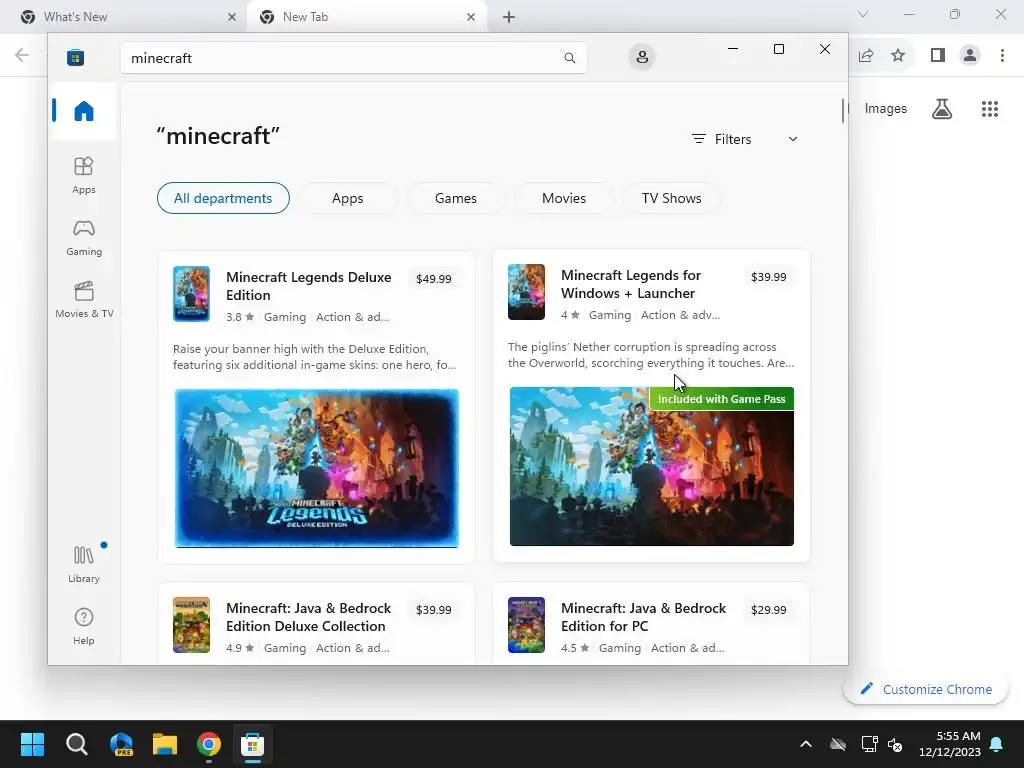
Task: Click the $39.99 price on Legends for Windows
Action: (x=769, y=277)
